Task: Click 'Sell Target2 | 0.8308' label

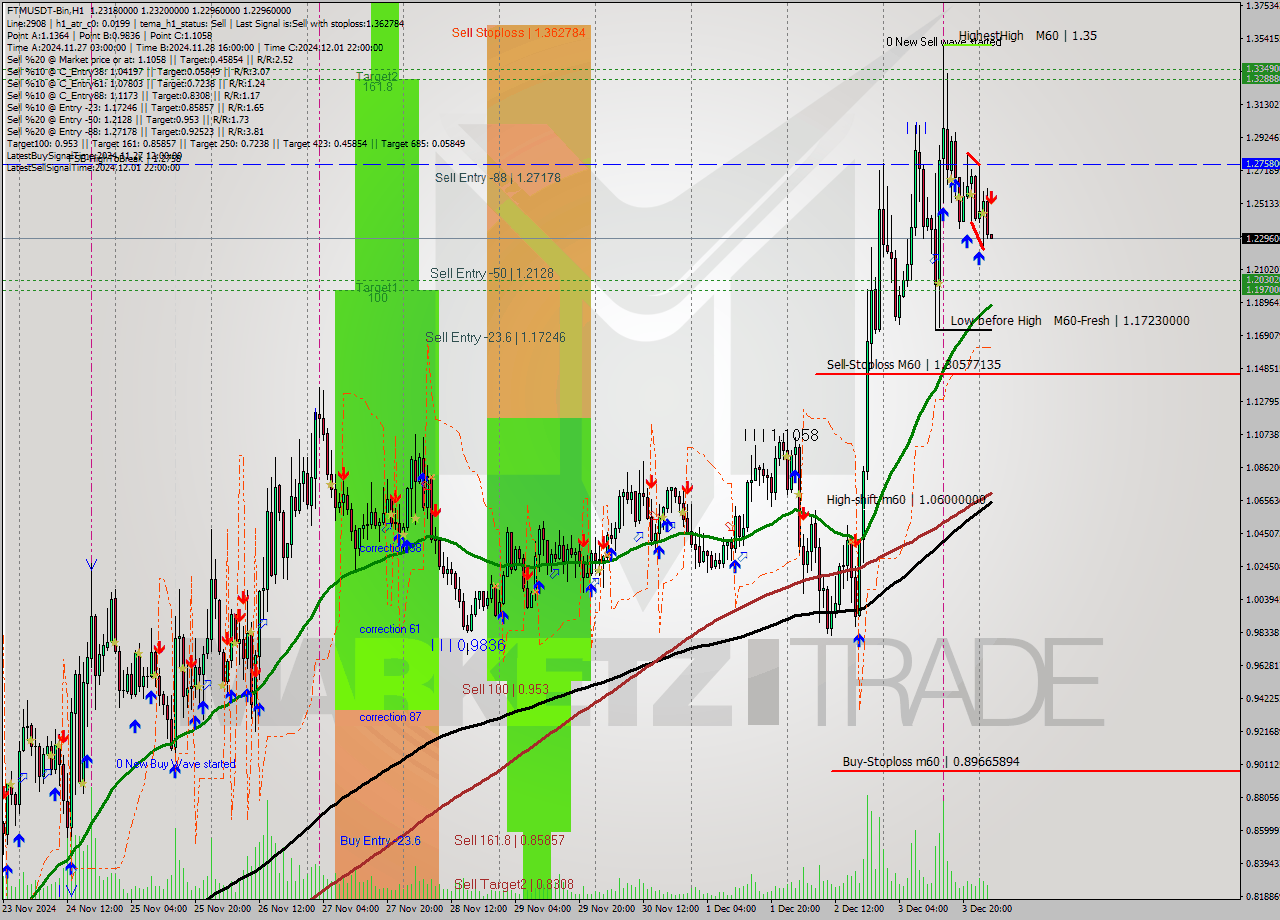Action: 513,885
